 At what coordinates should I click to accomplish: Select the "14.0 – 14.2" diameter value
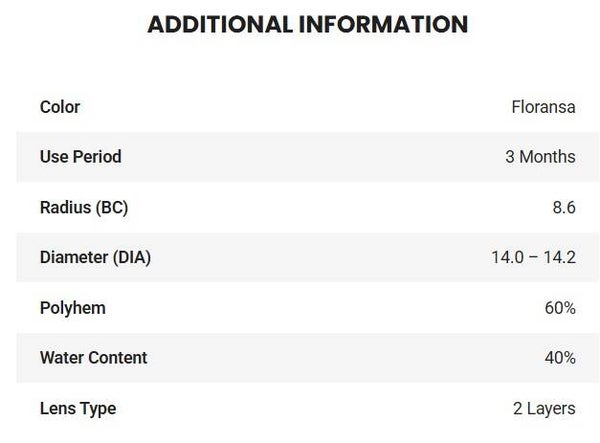[533, 258]
